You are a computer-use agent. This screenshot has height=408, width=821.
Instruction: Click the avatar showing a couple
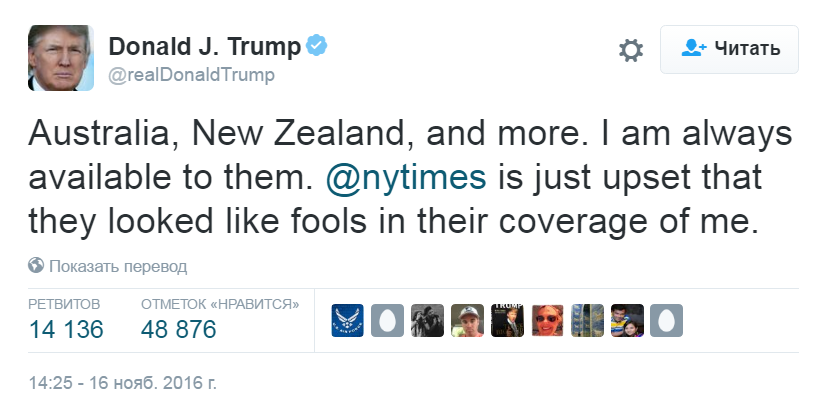pos(627,320)
